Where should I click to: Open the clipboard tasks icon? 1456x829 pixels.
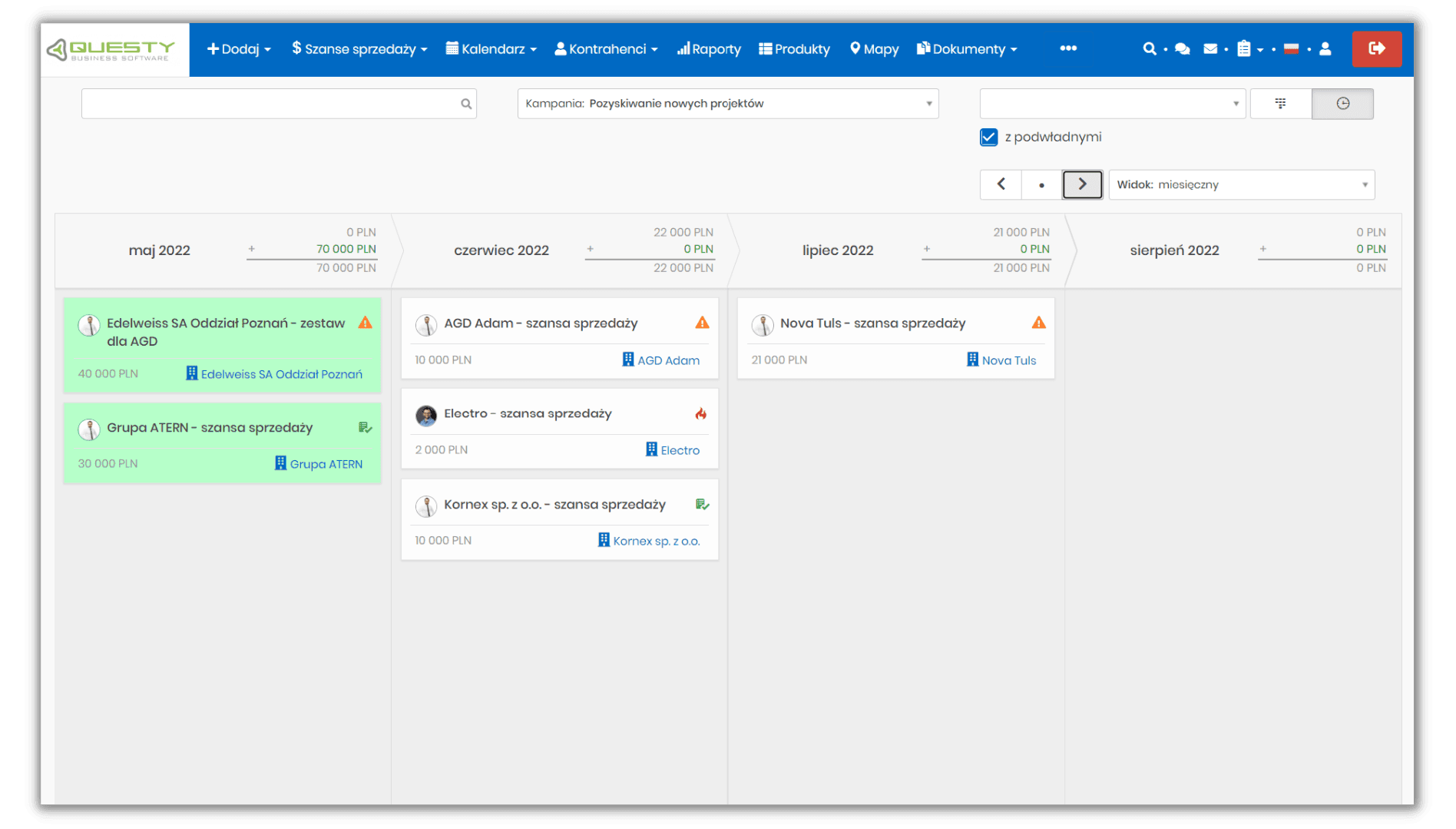[x=1244, y=48]
